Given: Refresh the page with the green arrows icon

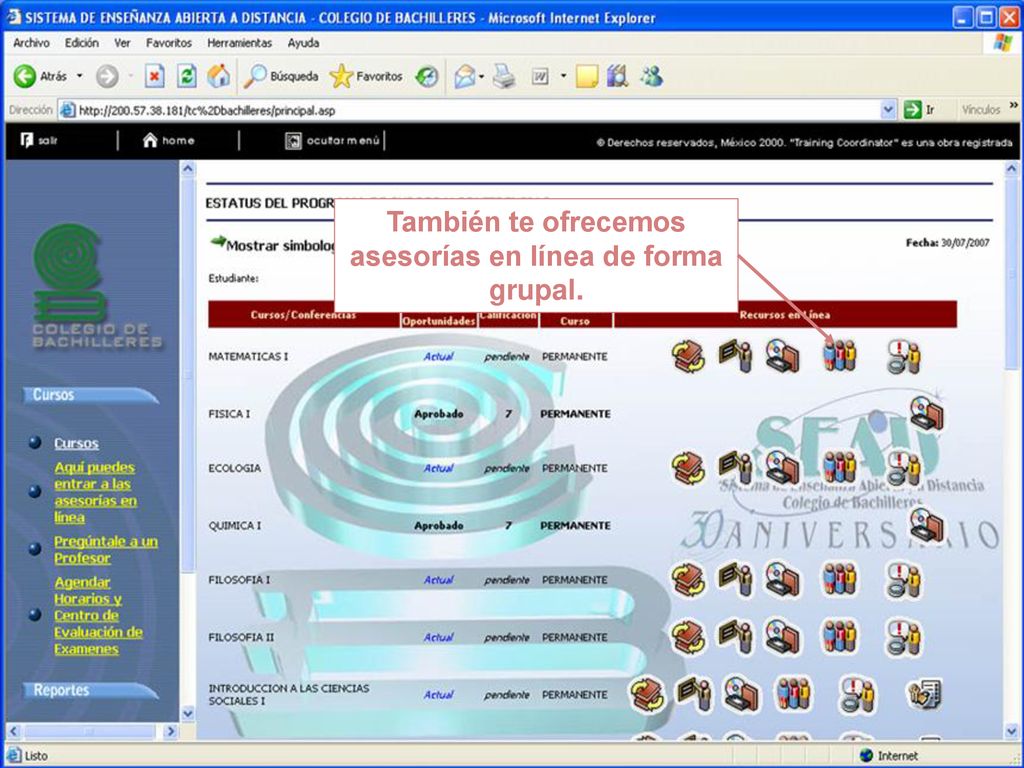Looking at the screenshot, I should click(187, 76).
